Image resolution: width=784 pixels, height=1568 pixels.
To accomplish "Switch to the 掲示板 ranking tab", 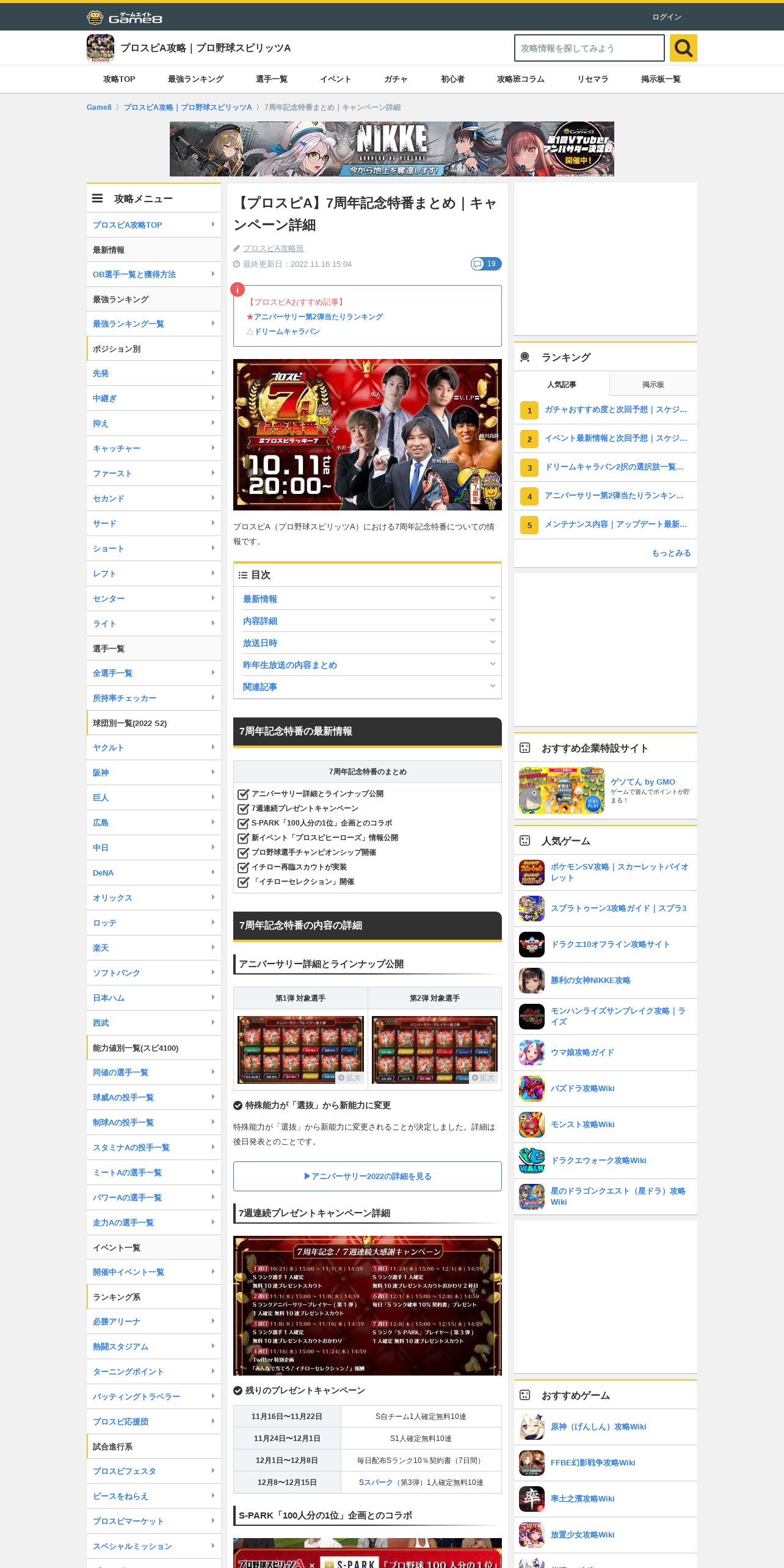I will [653, 384].
